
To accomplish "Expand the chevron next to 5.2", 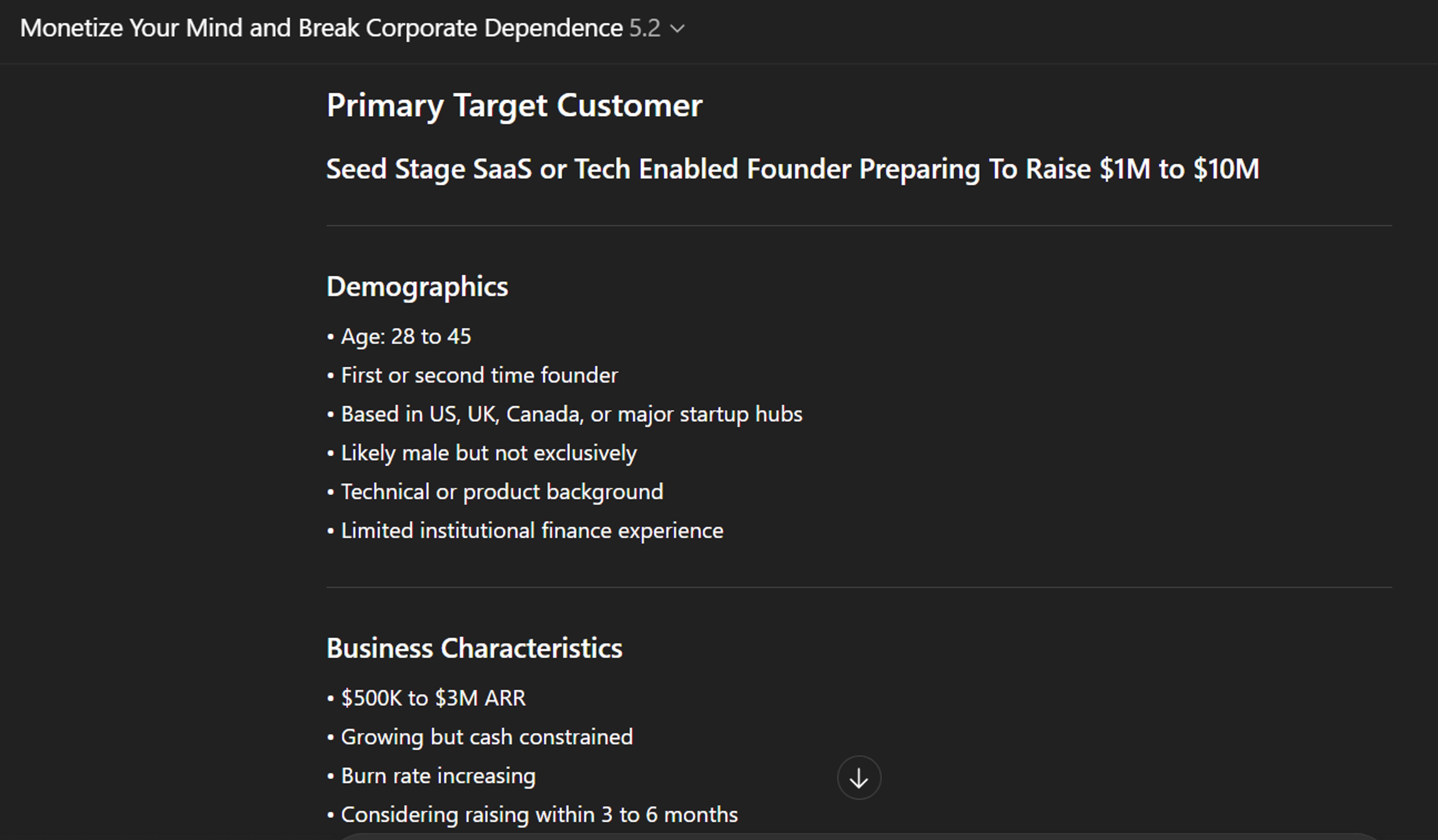I will [677, 29].
